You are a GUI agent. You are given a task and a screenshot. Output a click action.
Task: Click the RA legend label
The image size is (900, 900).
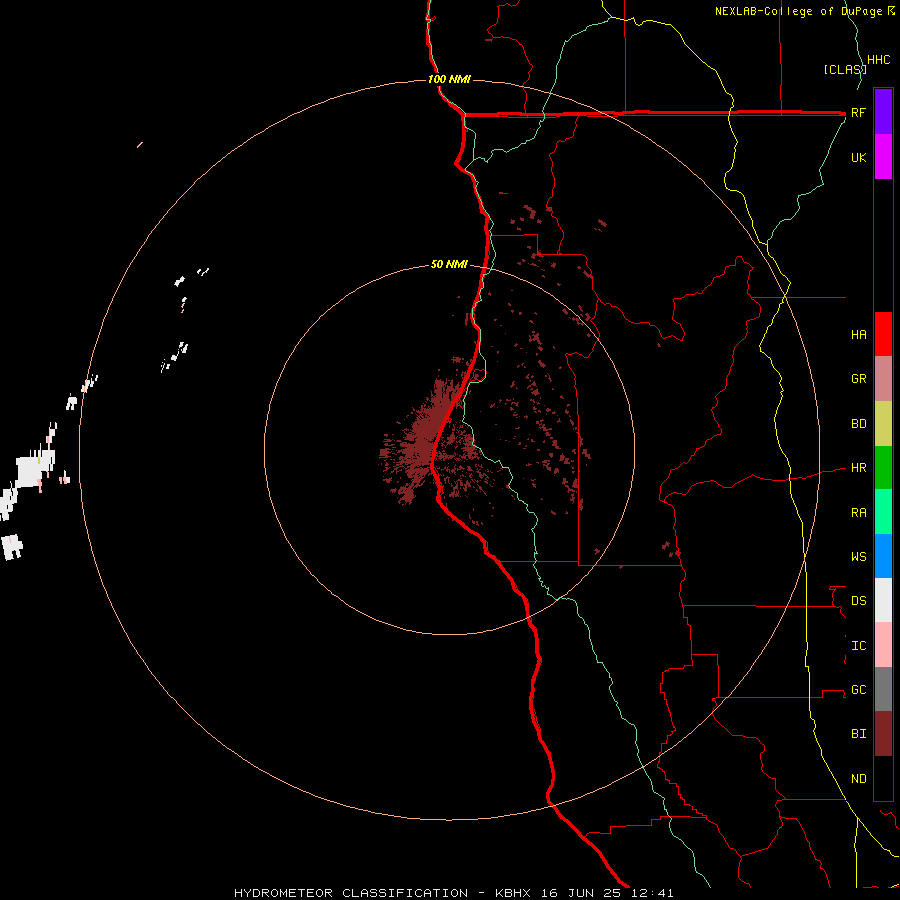point(858,513)
